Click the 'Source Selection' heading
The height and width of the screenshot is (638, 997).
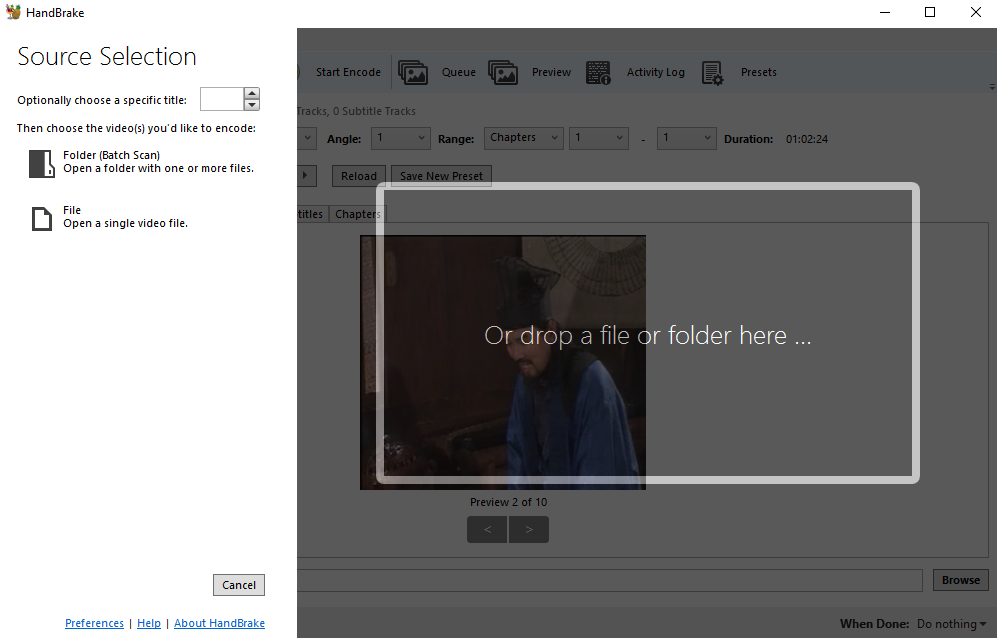pyautogui.click(x=107, y=57)
